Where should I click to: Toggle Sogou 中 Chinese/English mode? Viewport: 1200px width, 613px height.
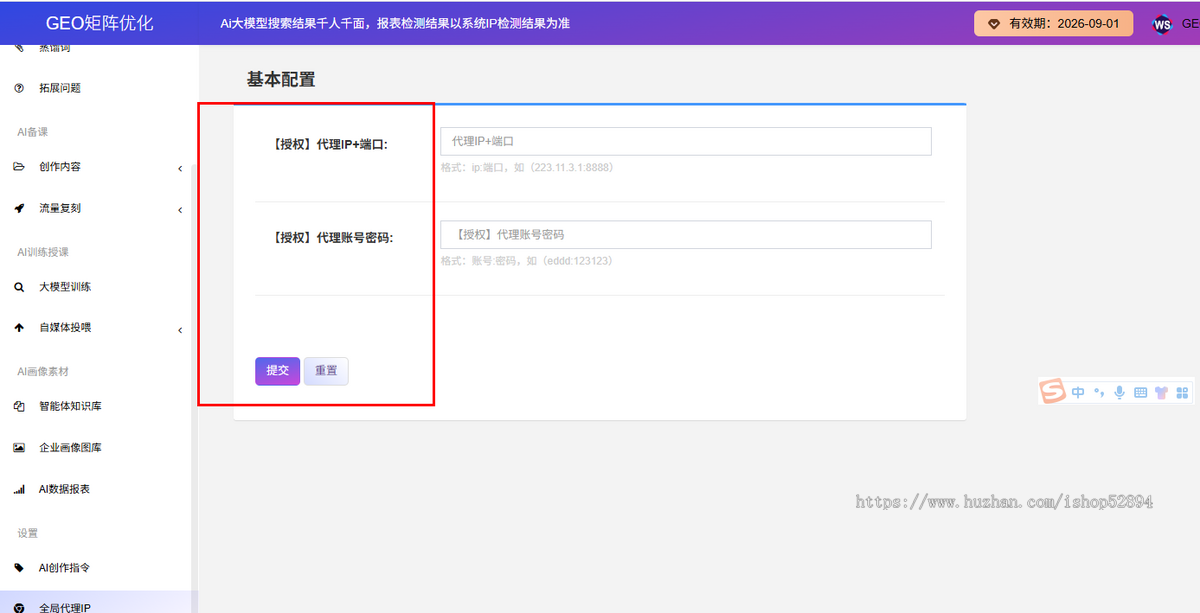pos(1078,393)
